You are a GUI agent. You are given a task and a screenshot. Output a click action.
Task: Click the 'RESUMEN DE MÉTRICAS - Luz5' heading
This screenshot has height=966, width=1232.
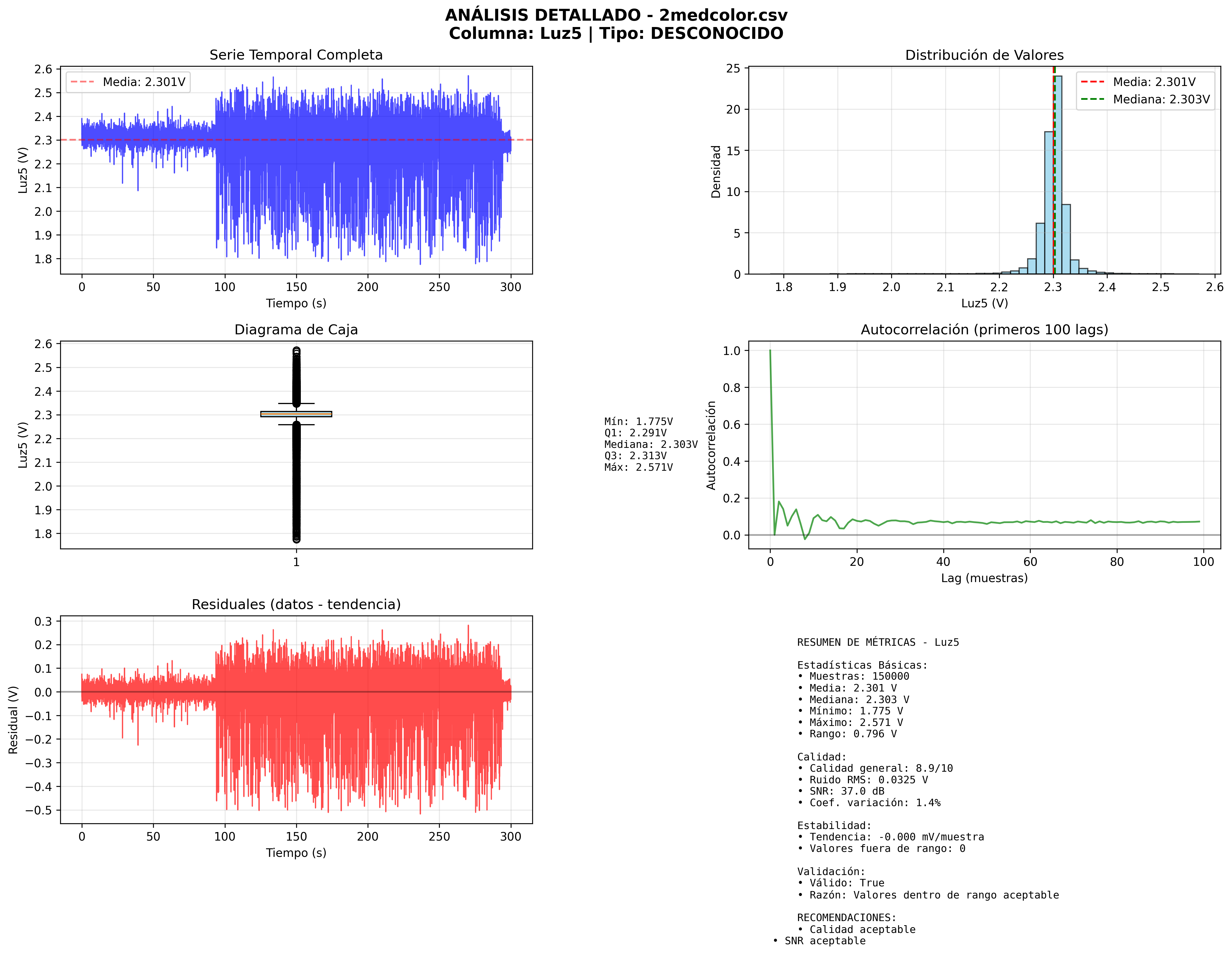point(878,642)
